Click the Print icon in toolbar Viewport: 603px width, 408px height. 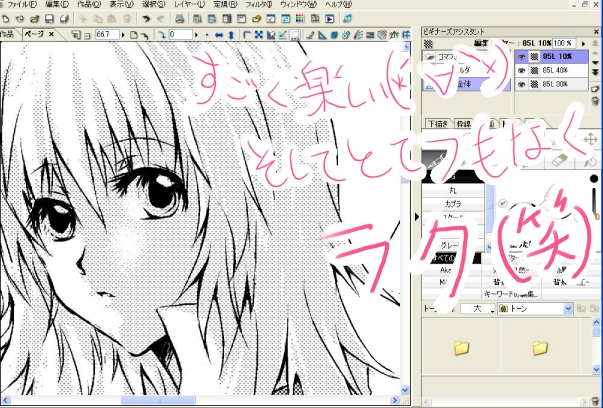[x=180, y=18]
